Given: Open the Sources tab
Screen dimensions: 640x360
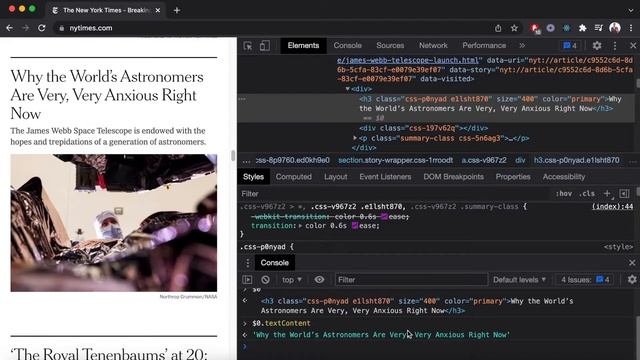Looking at the screenshot, I should (390, 45).
